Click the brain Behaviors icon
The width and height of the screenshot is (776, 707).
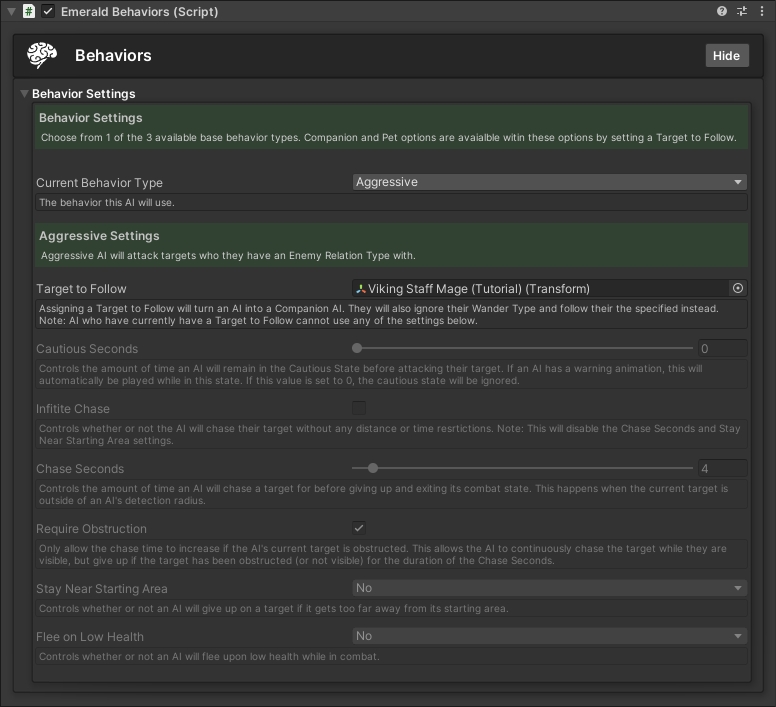point(42,55)
